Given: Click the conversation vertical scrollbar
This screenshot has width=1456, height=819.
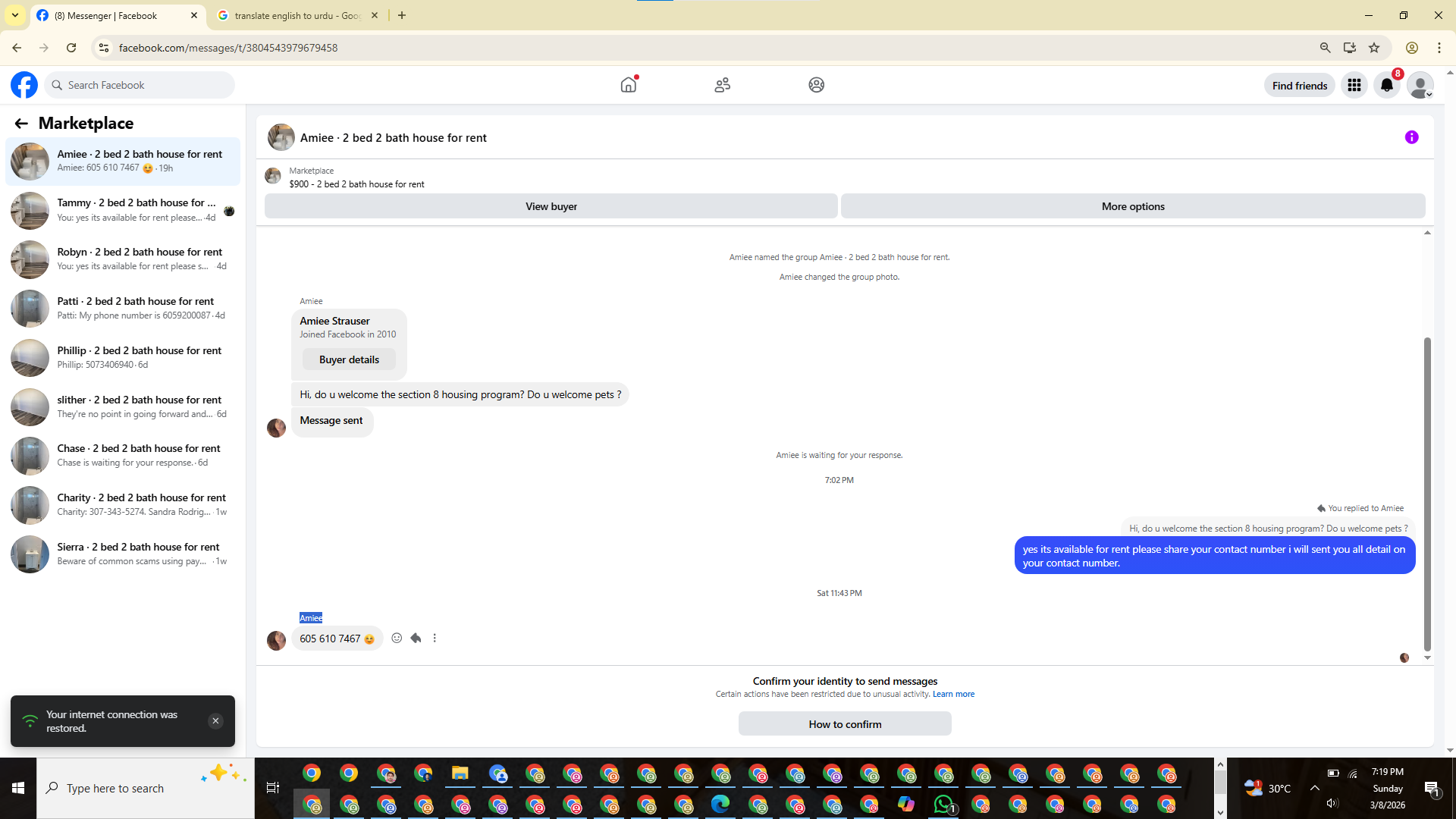Looking at the screenshot, I should tap(1427, 493).
